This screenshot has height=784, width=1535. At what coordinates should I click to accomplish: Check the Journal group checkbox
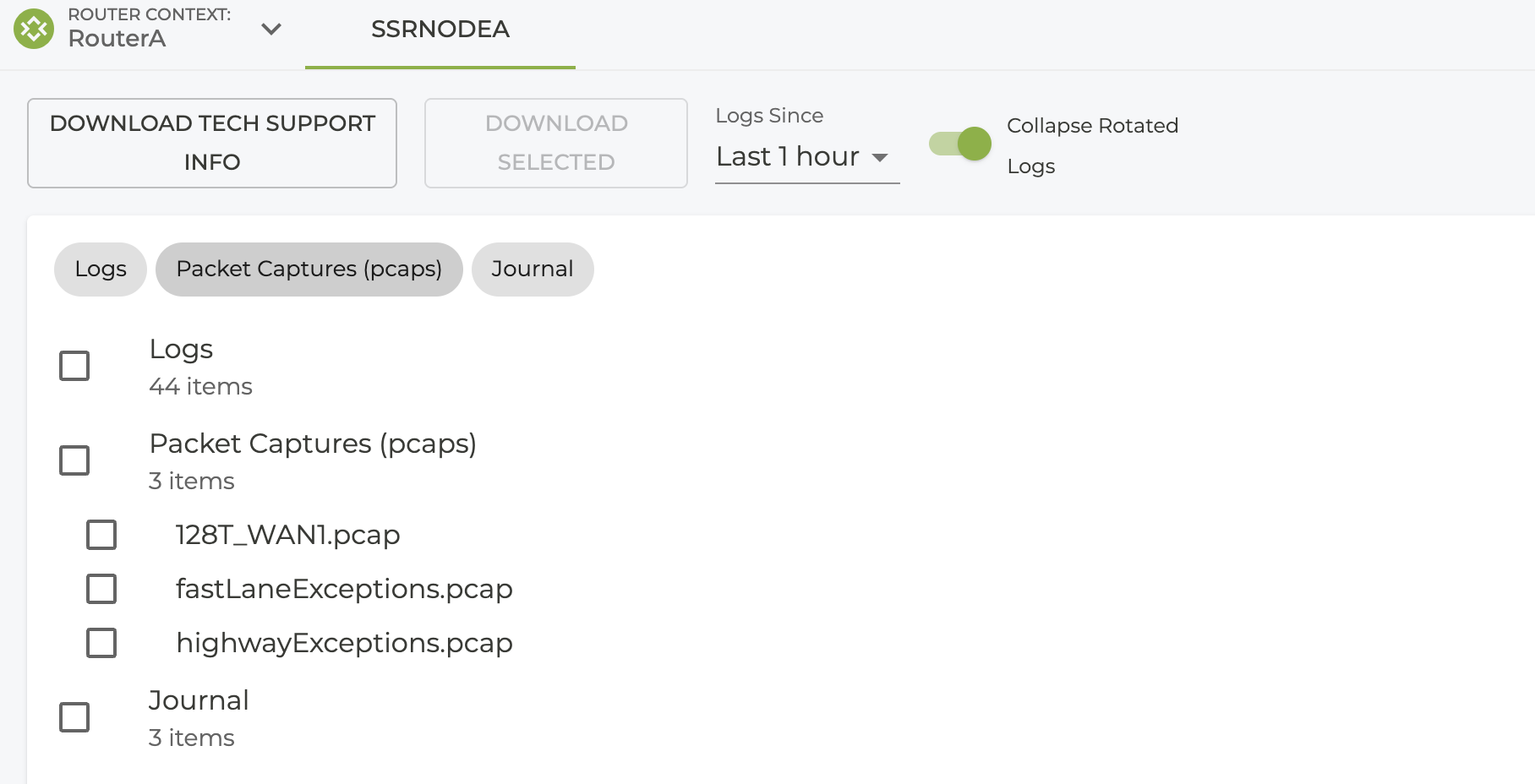(x=74, y=717)
